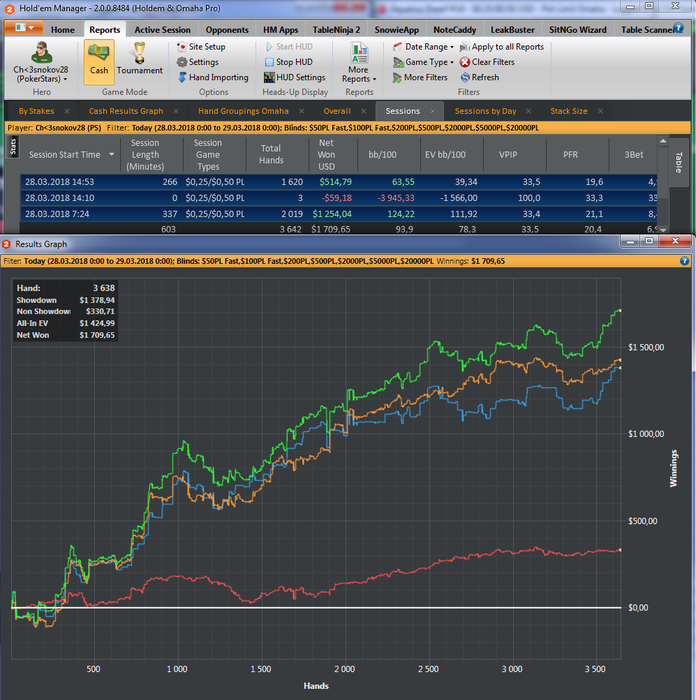This screenshot has height=700, width=696.
Task: Select the Sessions by Day report tab
Action: click(x=485, y=111)
